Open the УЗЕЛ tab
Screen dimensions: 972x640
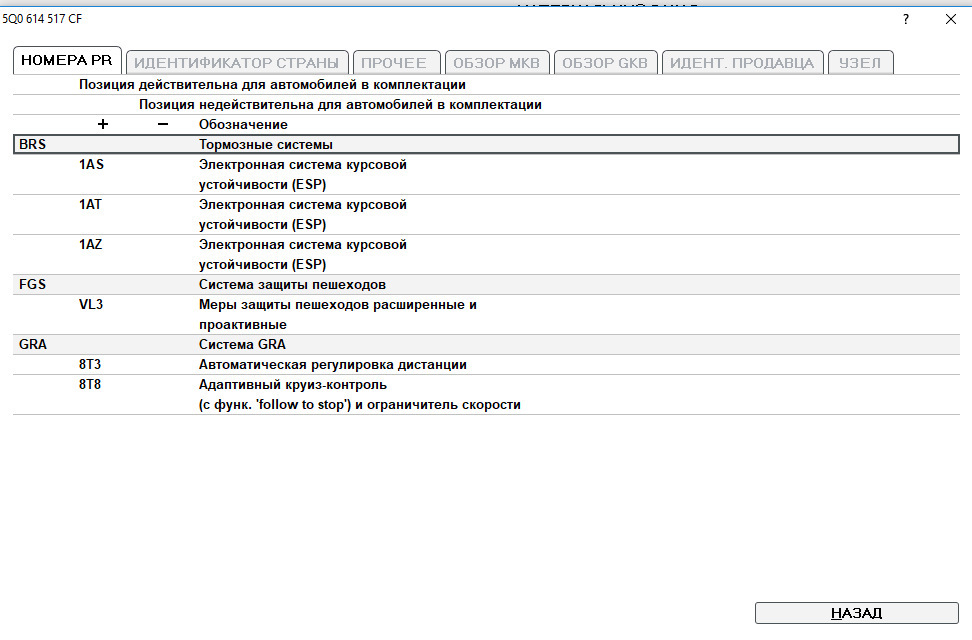tap(860, 61)
